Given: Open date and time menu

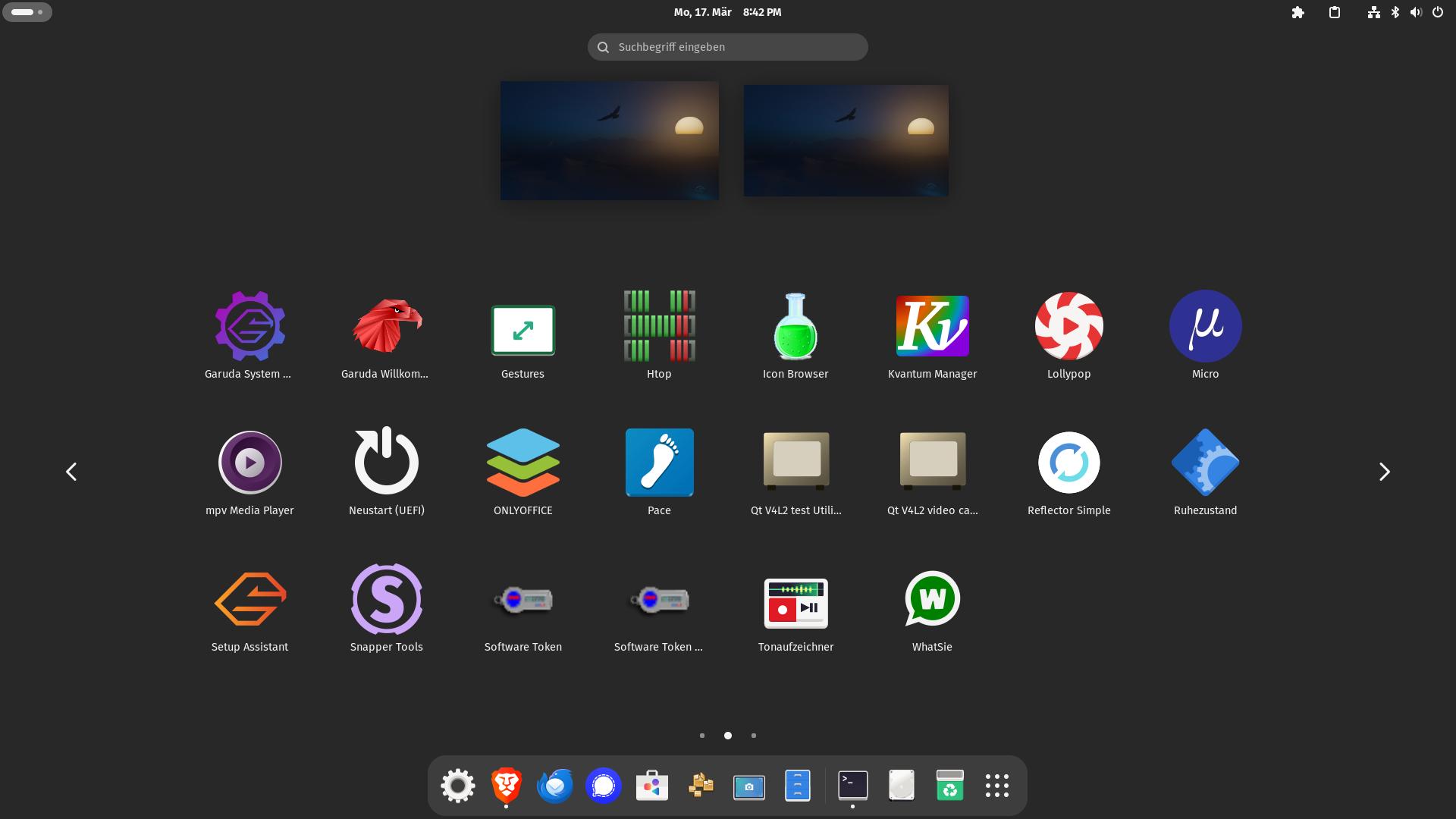Looking at the screenshot, I should [727, 12].
